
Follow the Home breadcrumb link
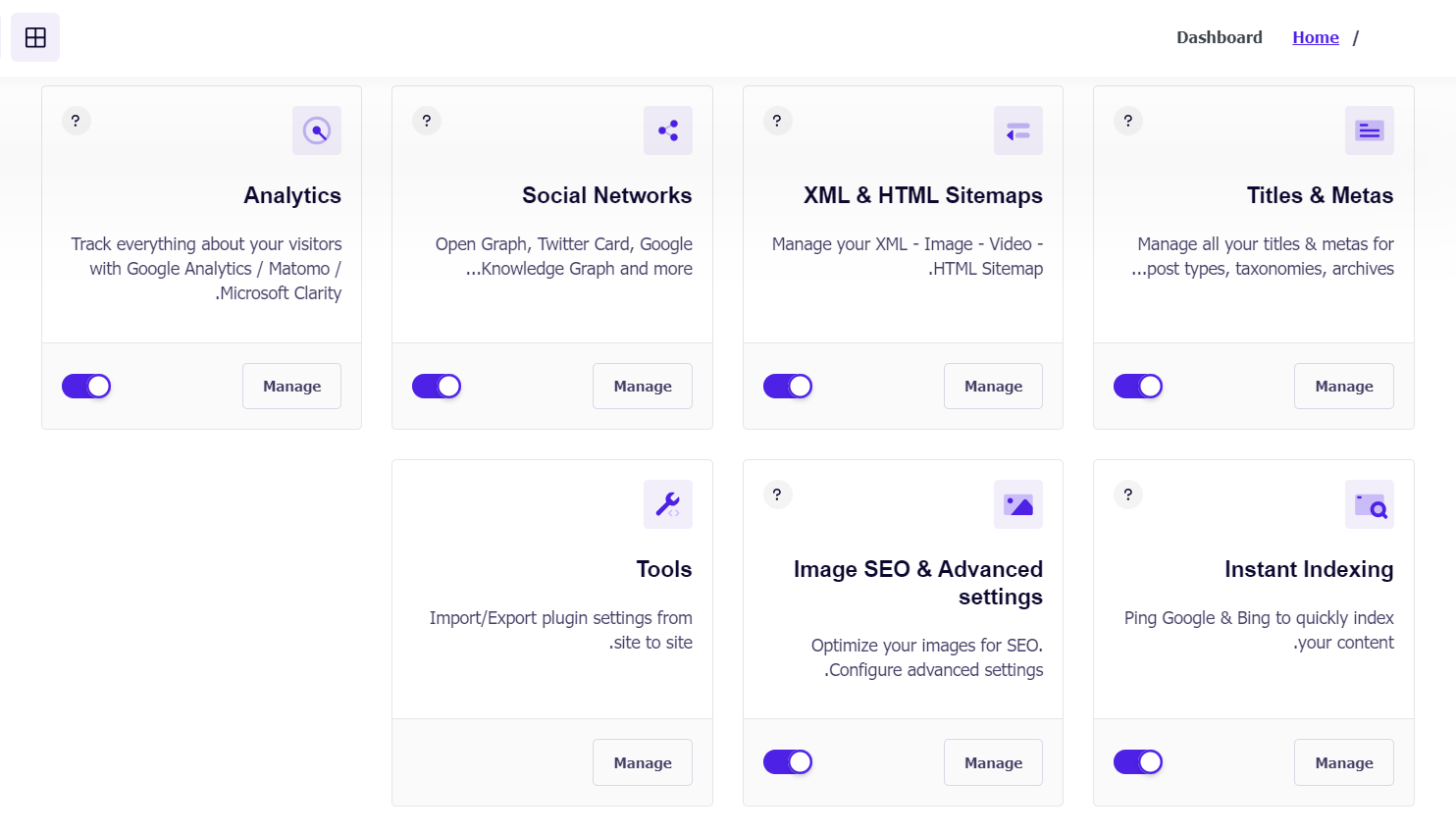click(x=1316, y=37)
